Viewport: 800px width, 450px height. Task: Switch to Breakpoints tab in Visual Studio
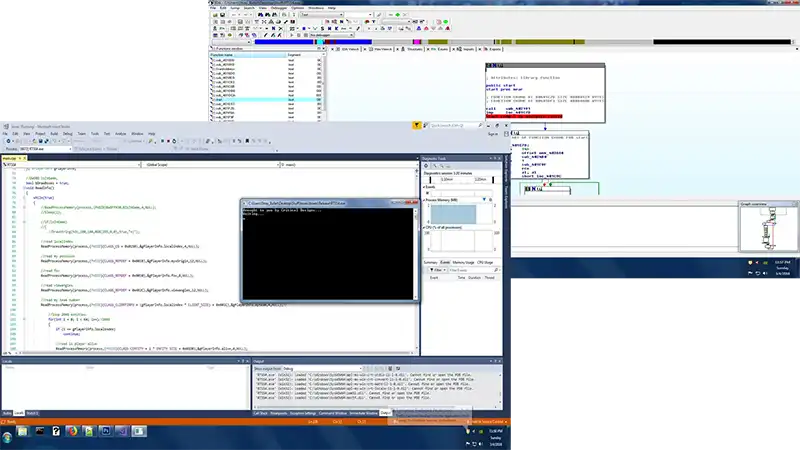pos(279,413)
